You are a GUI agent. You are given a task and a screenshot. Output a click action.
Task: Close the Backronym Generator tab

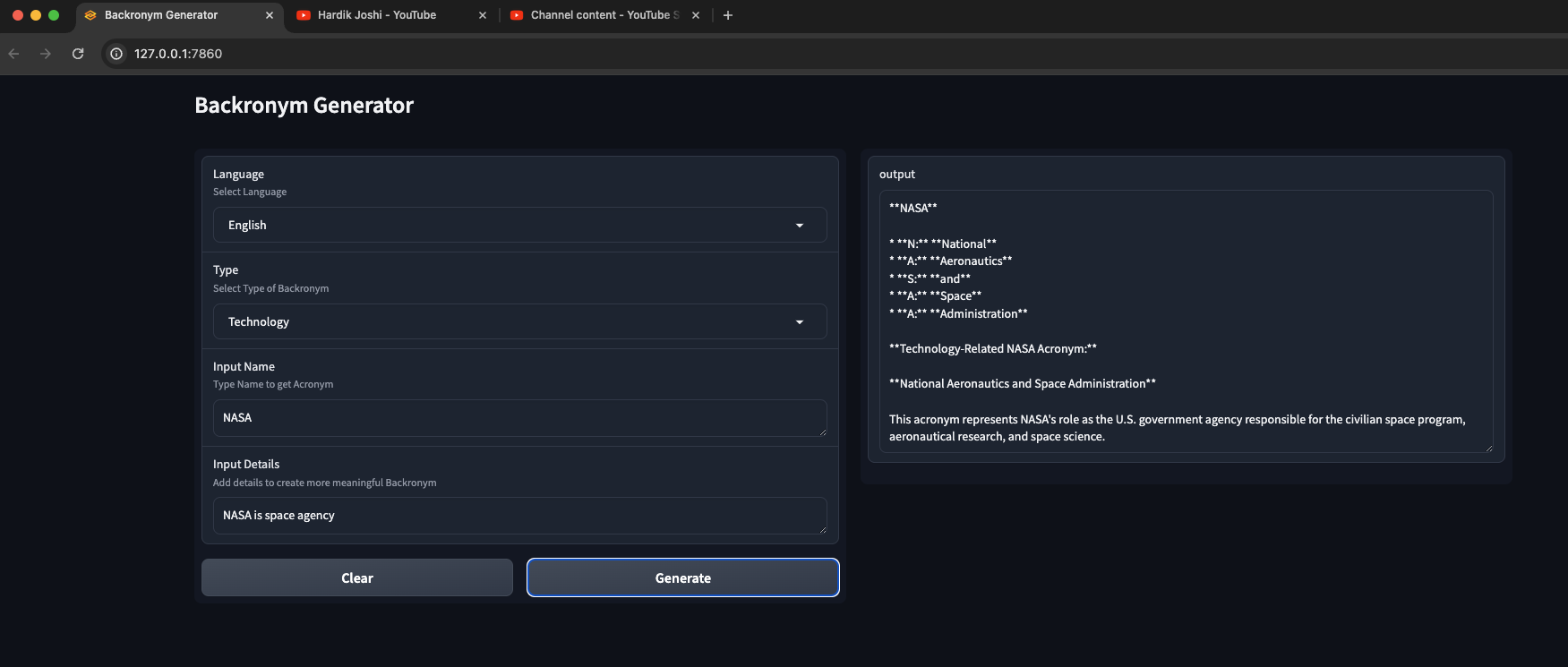click(x=270, y=15)
